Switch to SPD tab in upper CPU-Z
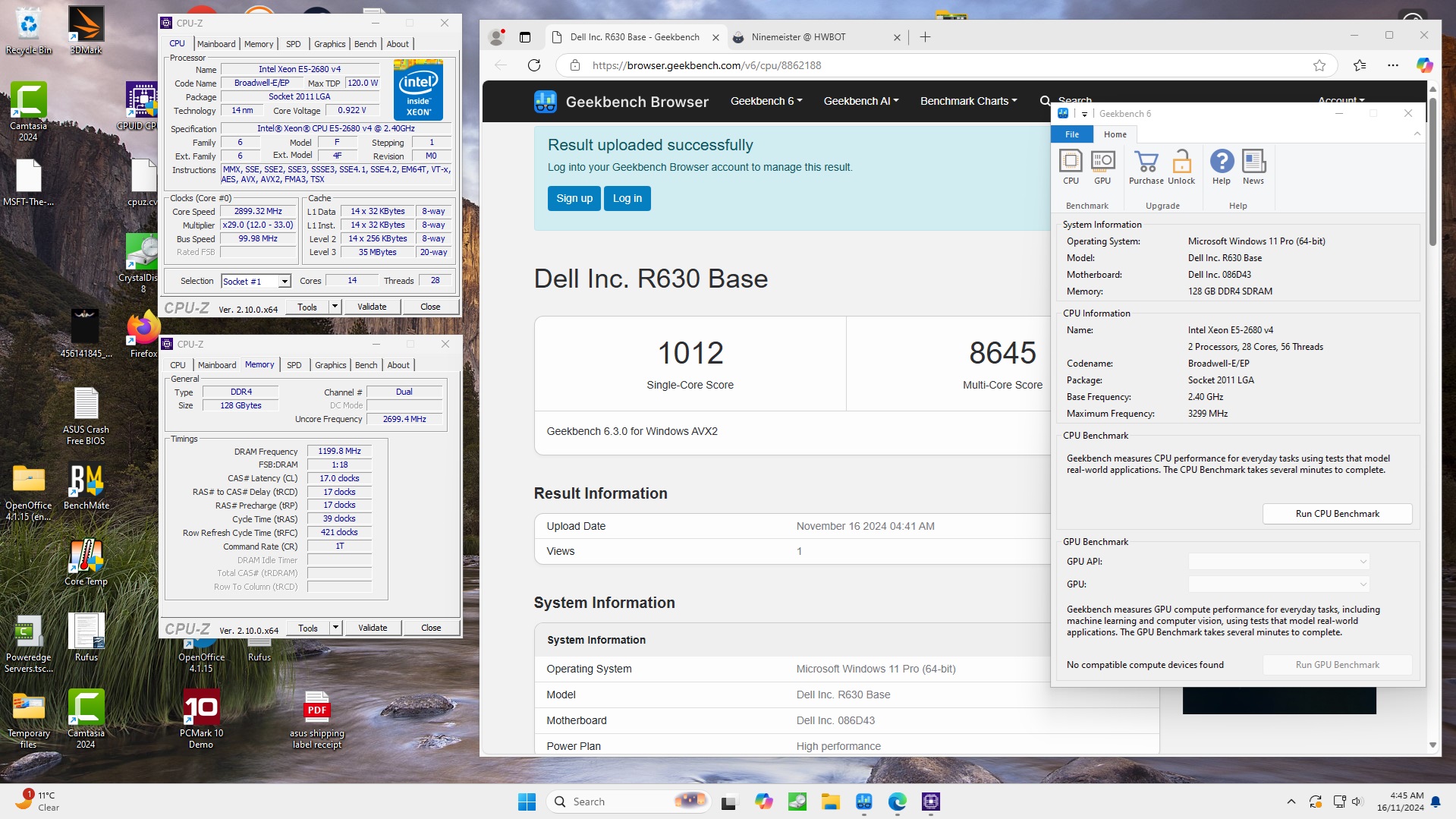Image resolution: width=1456 pixels, height=819 pixels. click(x=294, y=44)
